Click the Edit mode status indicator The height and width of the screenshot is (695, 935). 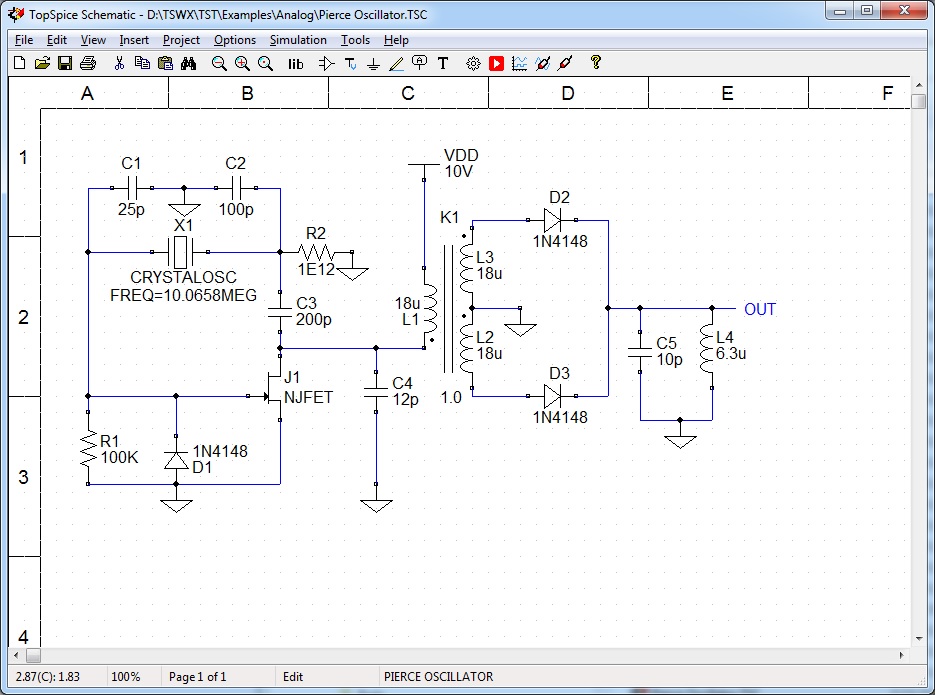tap(292, 677)
